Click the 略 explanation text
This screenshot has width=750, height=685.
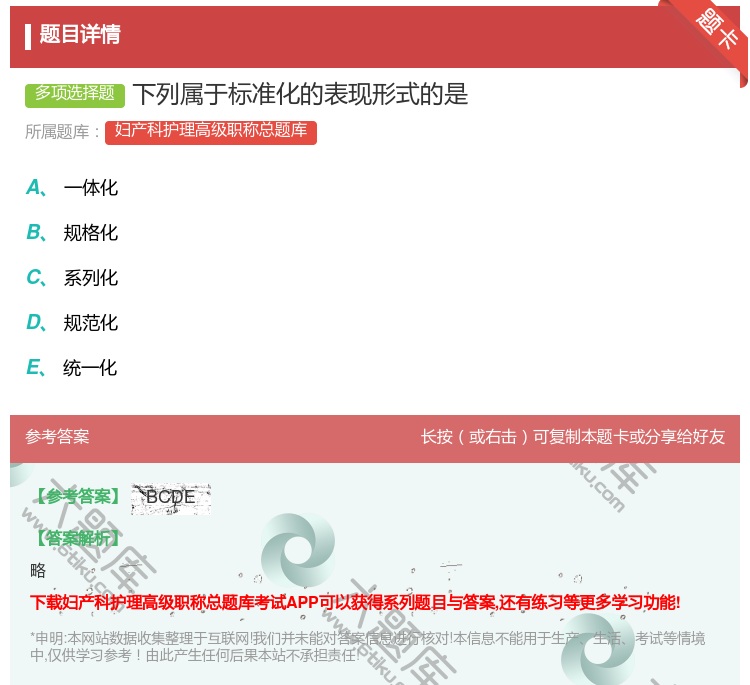coord(38,570)
